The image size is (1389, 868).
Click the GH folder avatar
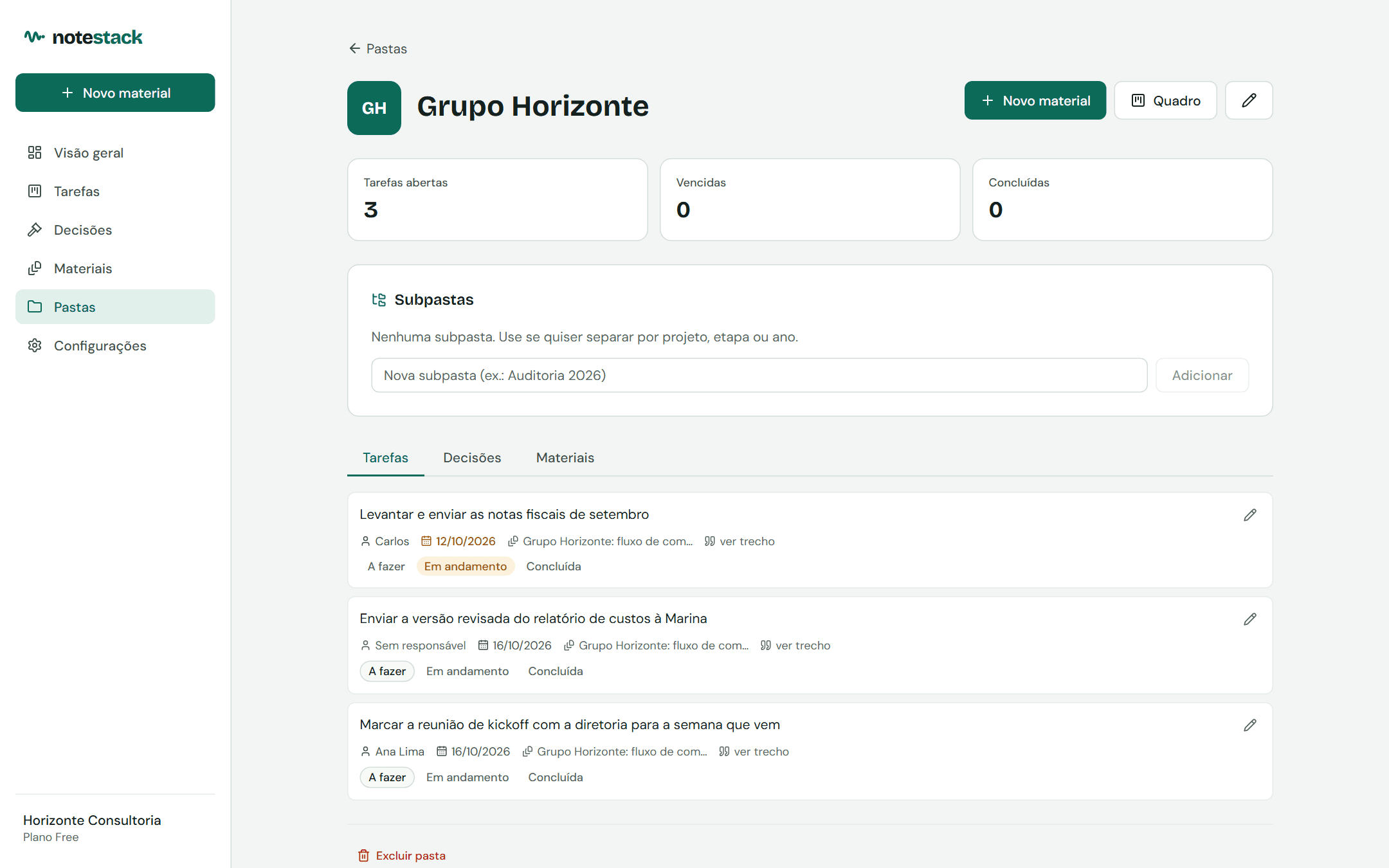pos(374,108)
